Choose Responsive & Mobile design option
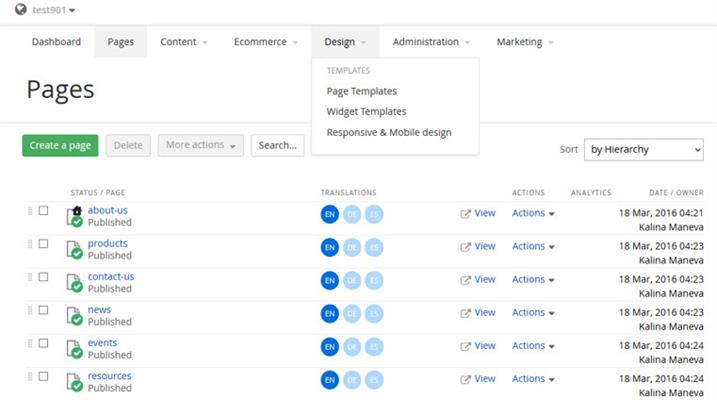 click(x=388, y=132)
